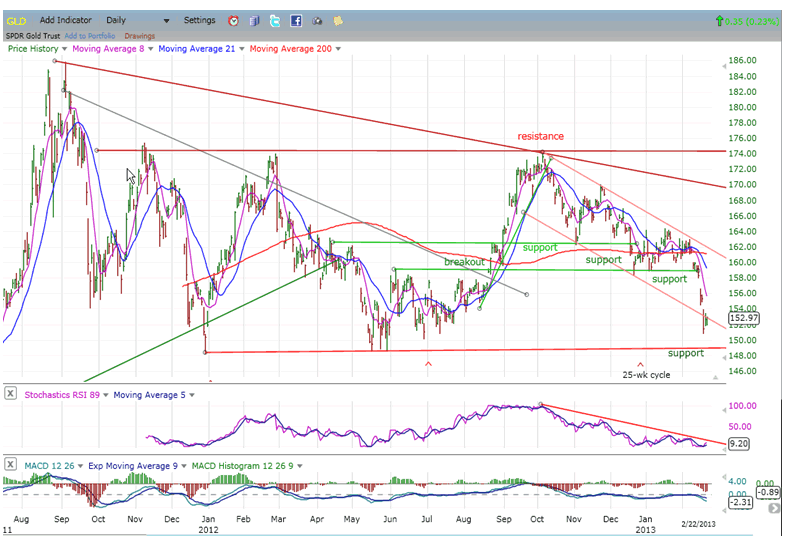Click the MACD Histogram 12 26 9 label
786x537 pixels.
pos(243,466)
